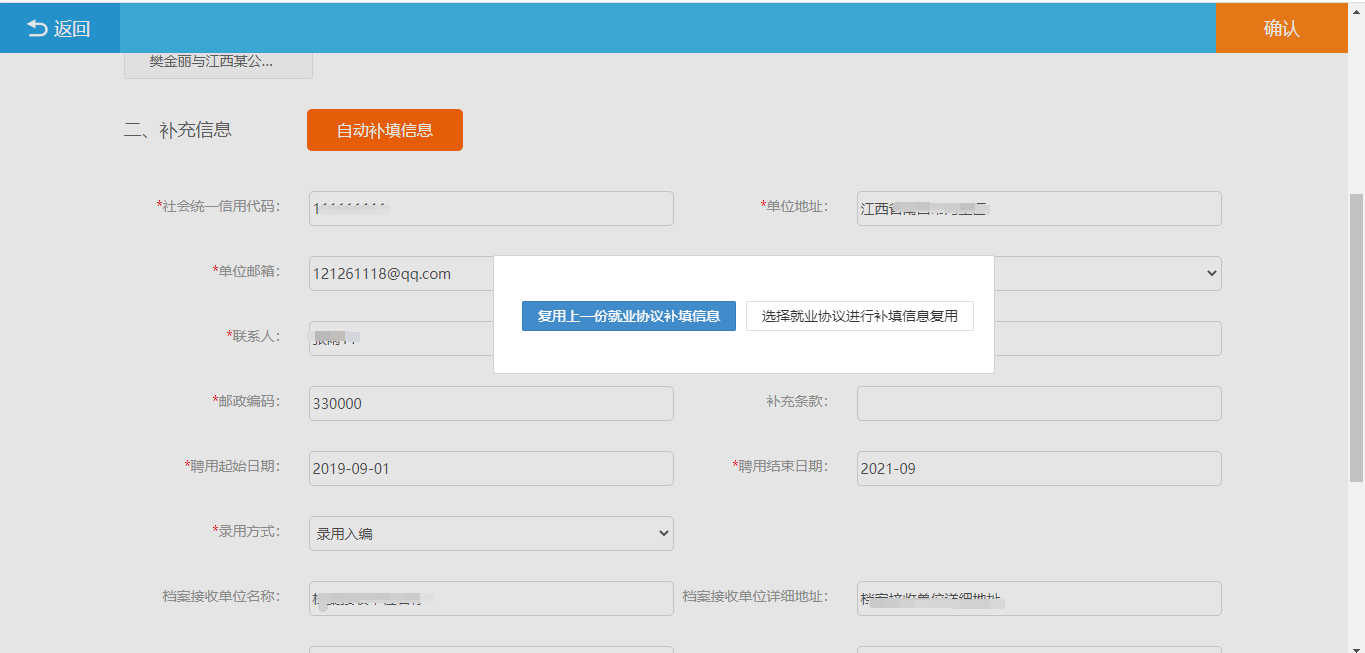
Task: Click the 邮政编码 field showing 330000
Action: [491, 403]
